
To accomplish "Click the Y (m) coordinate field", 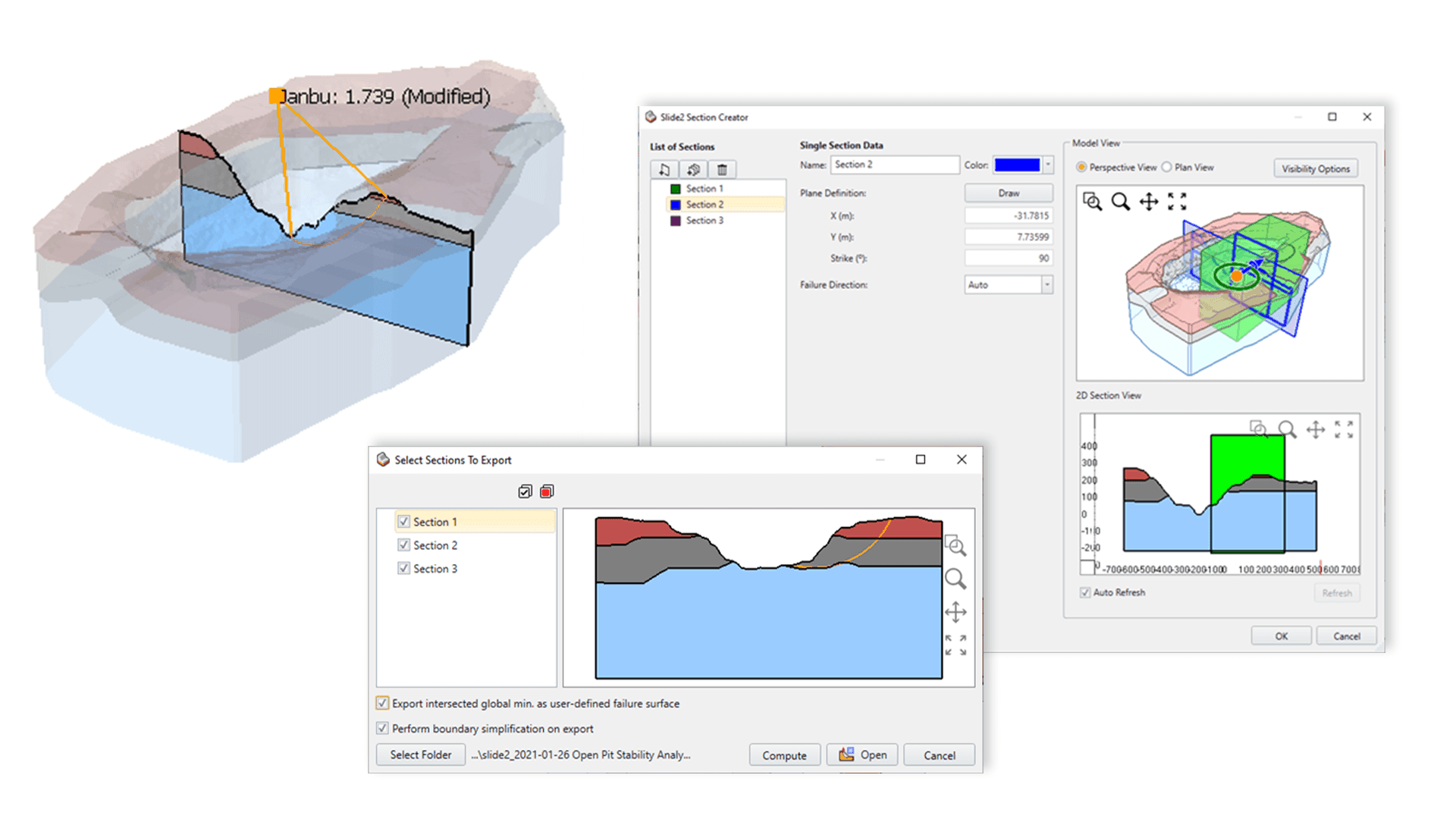I will point(1009,237).
